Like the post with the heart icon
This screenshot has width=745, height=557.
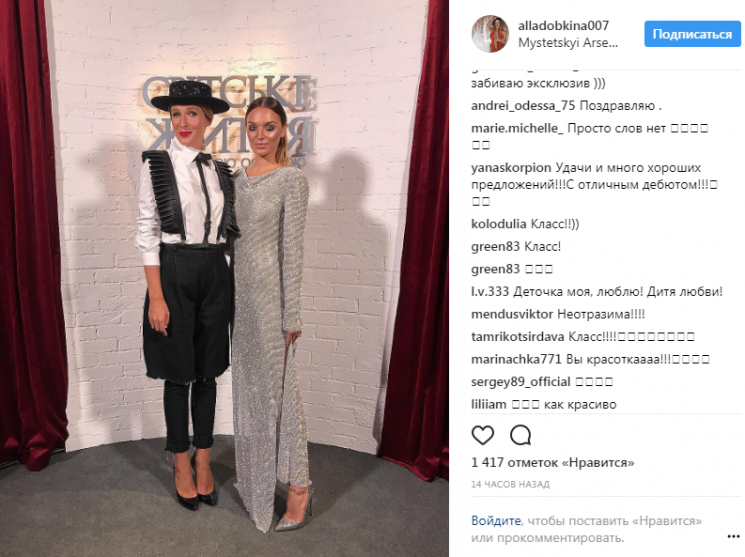coord(482,435)
